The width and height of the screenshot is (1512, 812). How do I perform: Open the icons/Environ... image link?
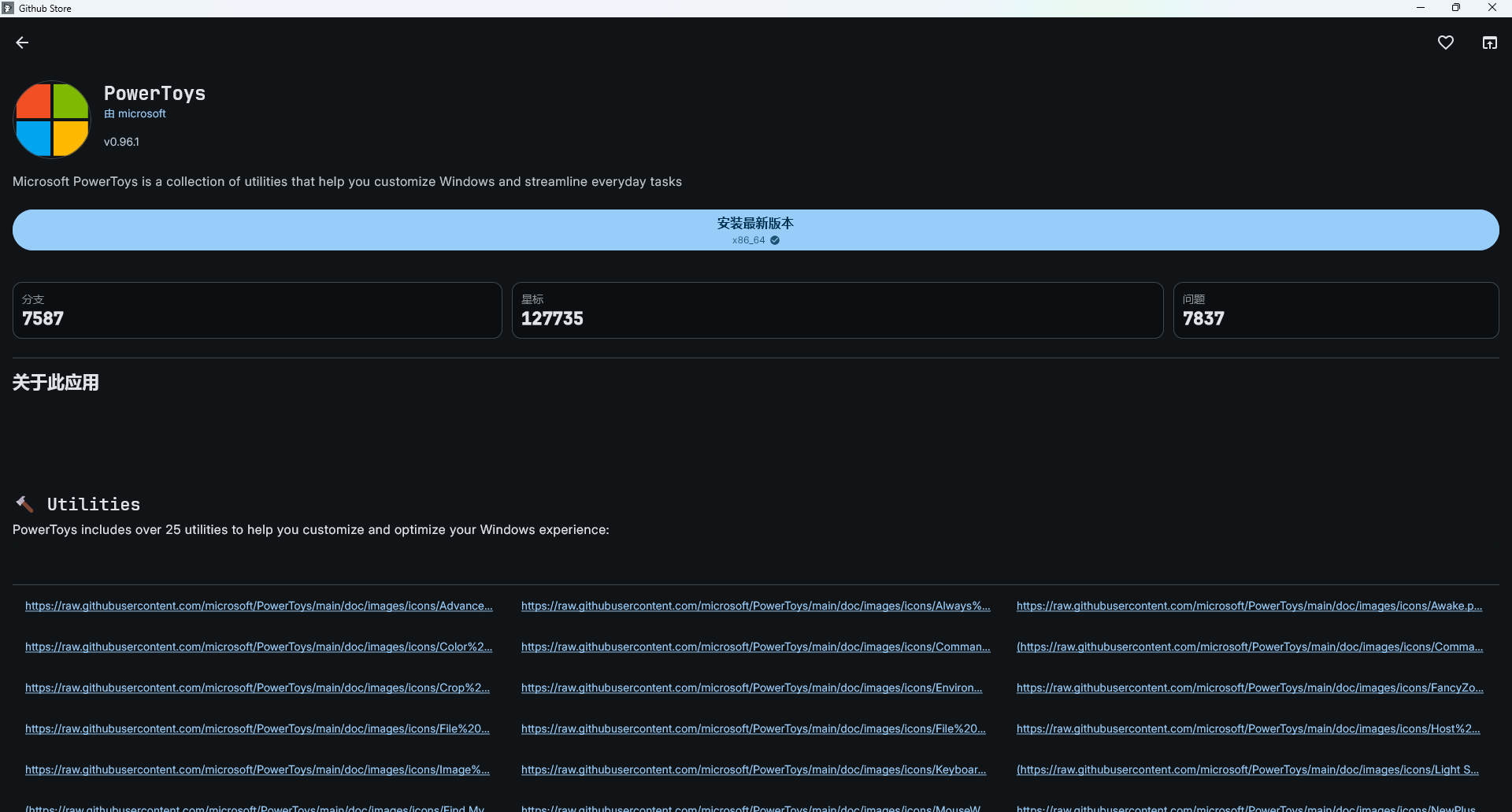point(751,688)
